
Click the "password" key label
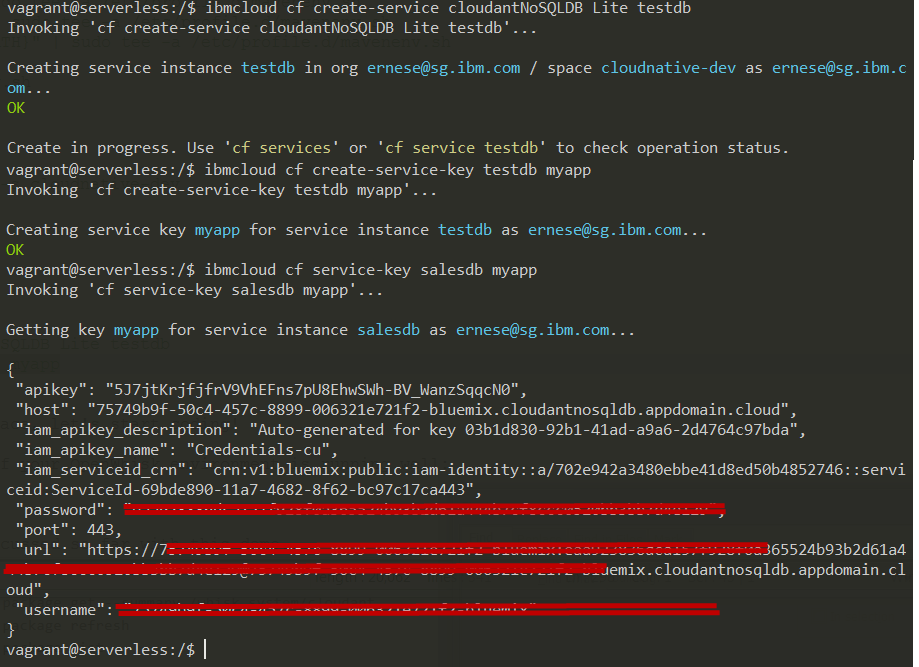[64, 510]
